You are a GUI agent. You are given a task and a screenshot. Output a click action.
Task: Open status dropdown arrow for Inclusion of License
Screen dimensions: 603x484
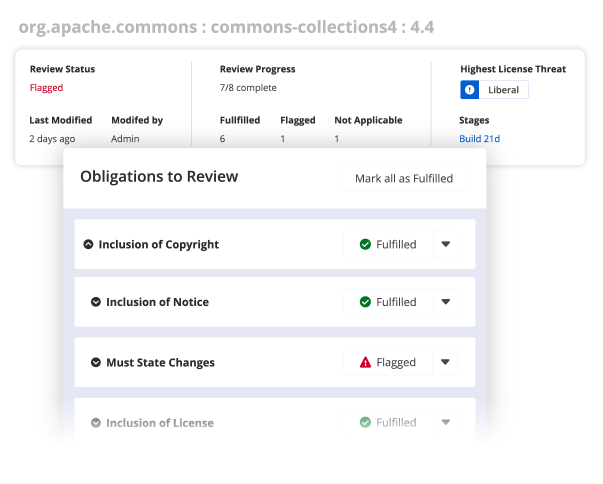(446, 422)
